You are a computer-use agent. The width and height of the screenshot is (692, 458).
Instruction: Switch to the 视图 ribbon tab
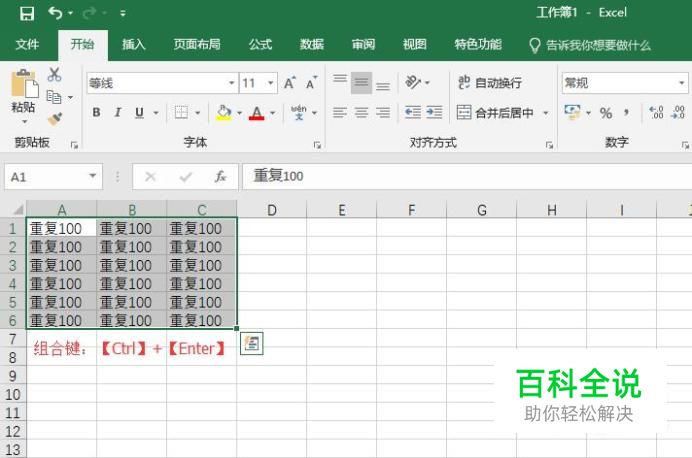coord(415,44)
